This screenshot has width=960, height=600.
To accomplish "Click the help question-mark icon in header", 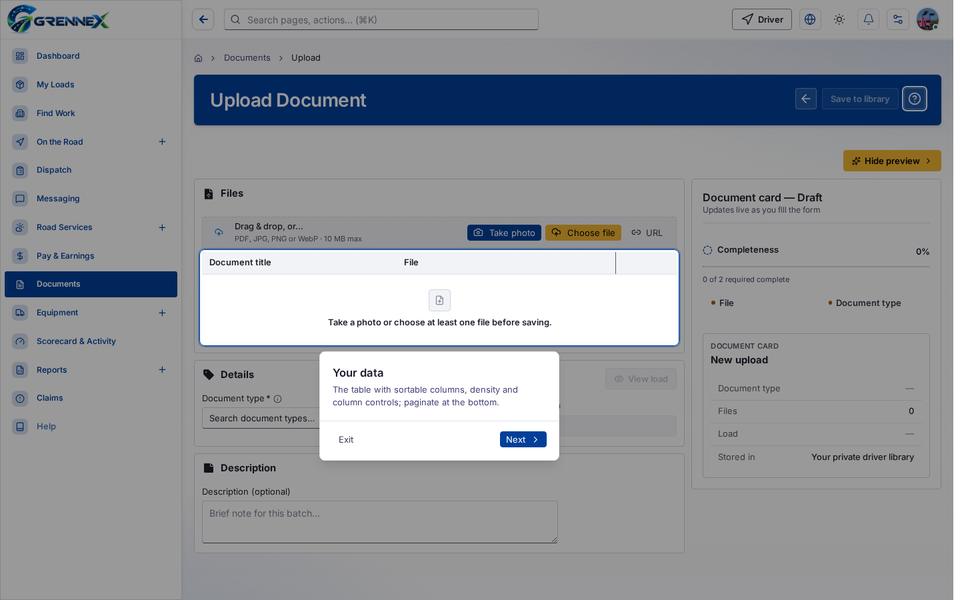I will pos(914,99).
